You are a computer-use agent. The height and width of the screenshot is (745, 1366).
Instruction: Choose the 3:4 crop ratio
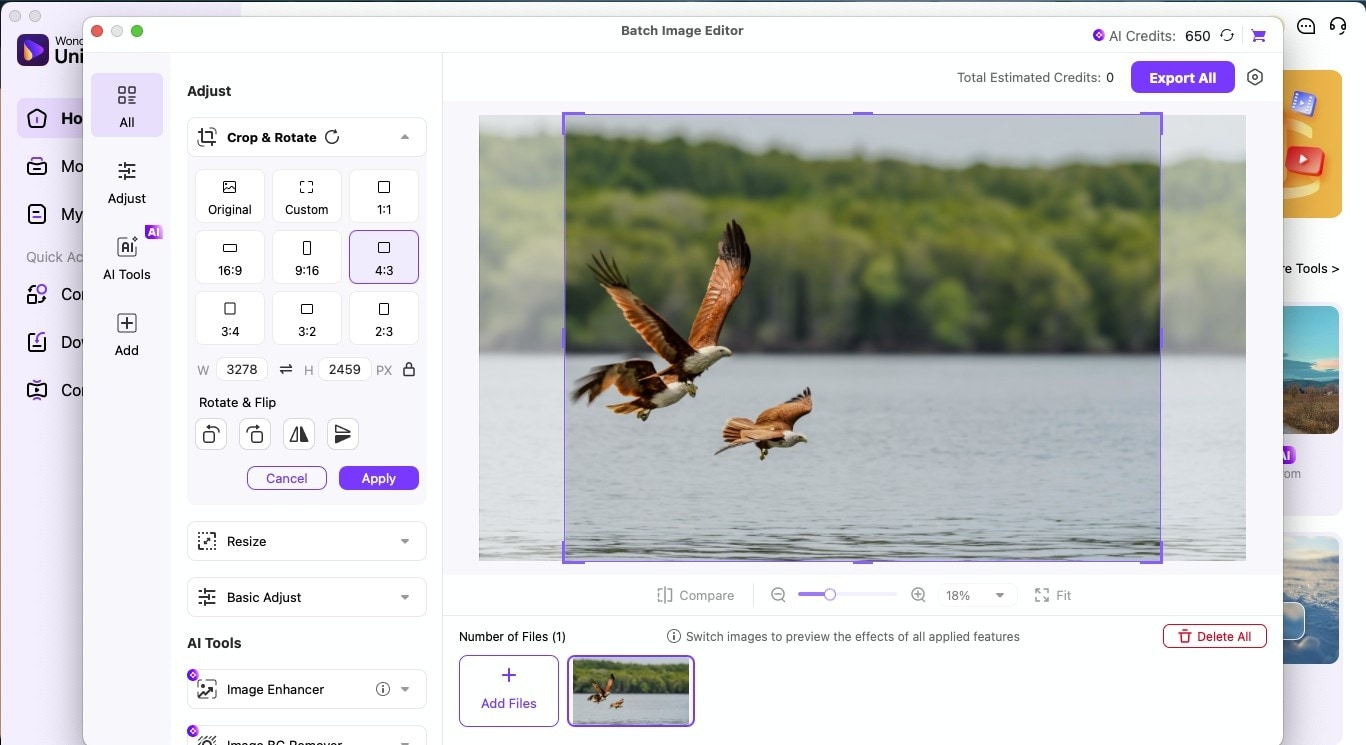[230, 318]
